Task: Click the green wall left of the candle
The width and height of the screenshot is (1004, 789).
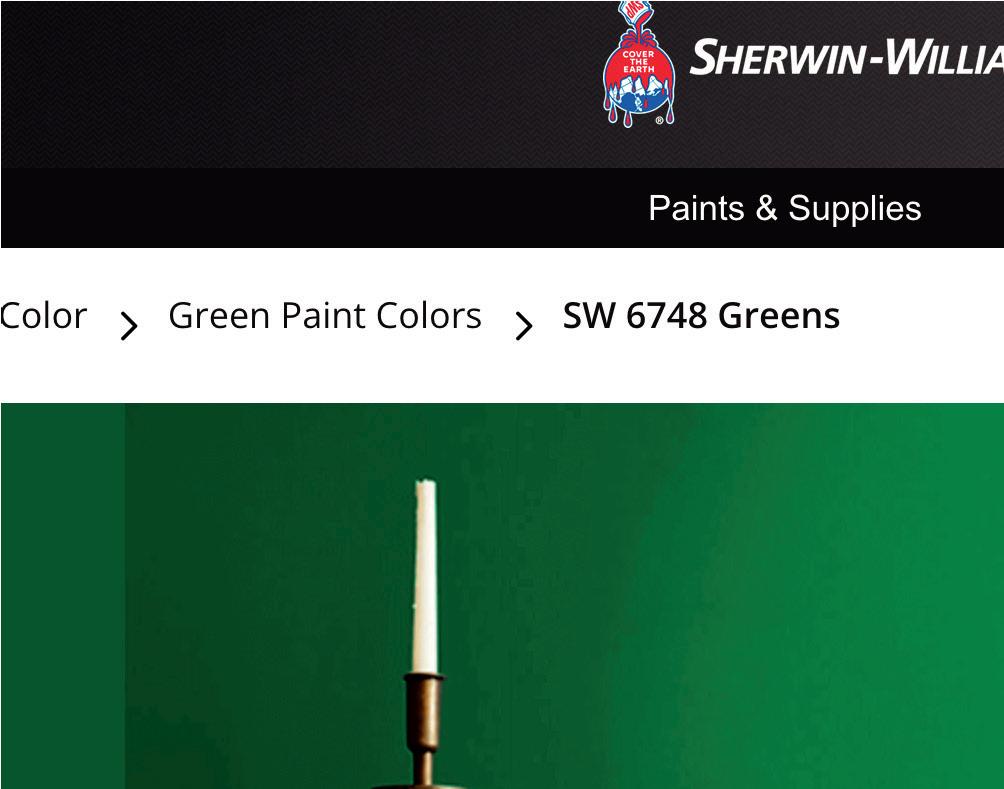Action: (269, 596)
